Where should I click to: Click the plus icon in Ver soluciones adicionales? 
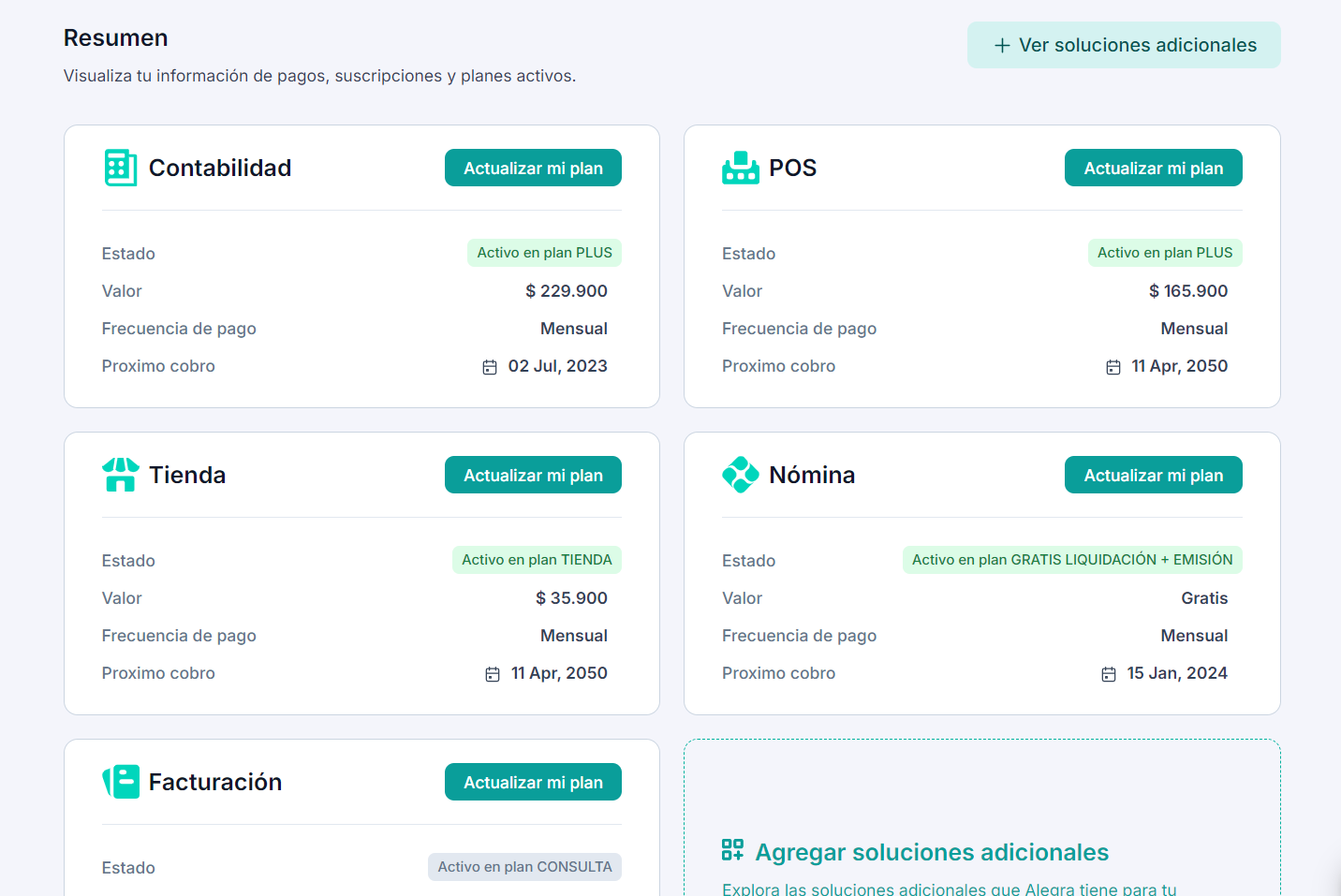pyautogui.click(x=1002, y=44)
